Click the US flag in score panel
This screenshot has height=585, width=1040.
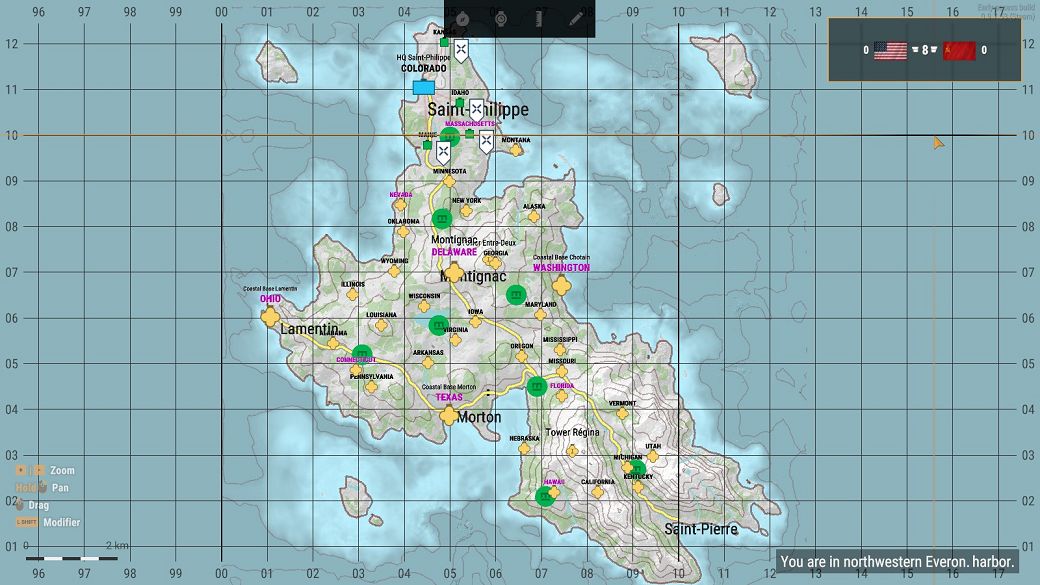pyautogui.click(x=890, y=50)
